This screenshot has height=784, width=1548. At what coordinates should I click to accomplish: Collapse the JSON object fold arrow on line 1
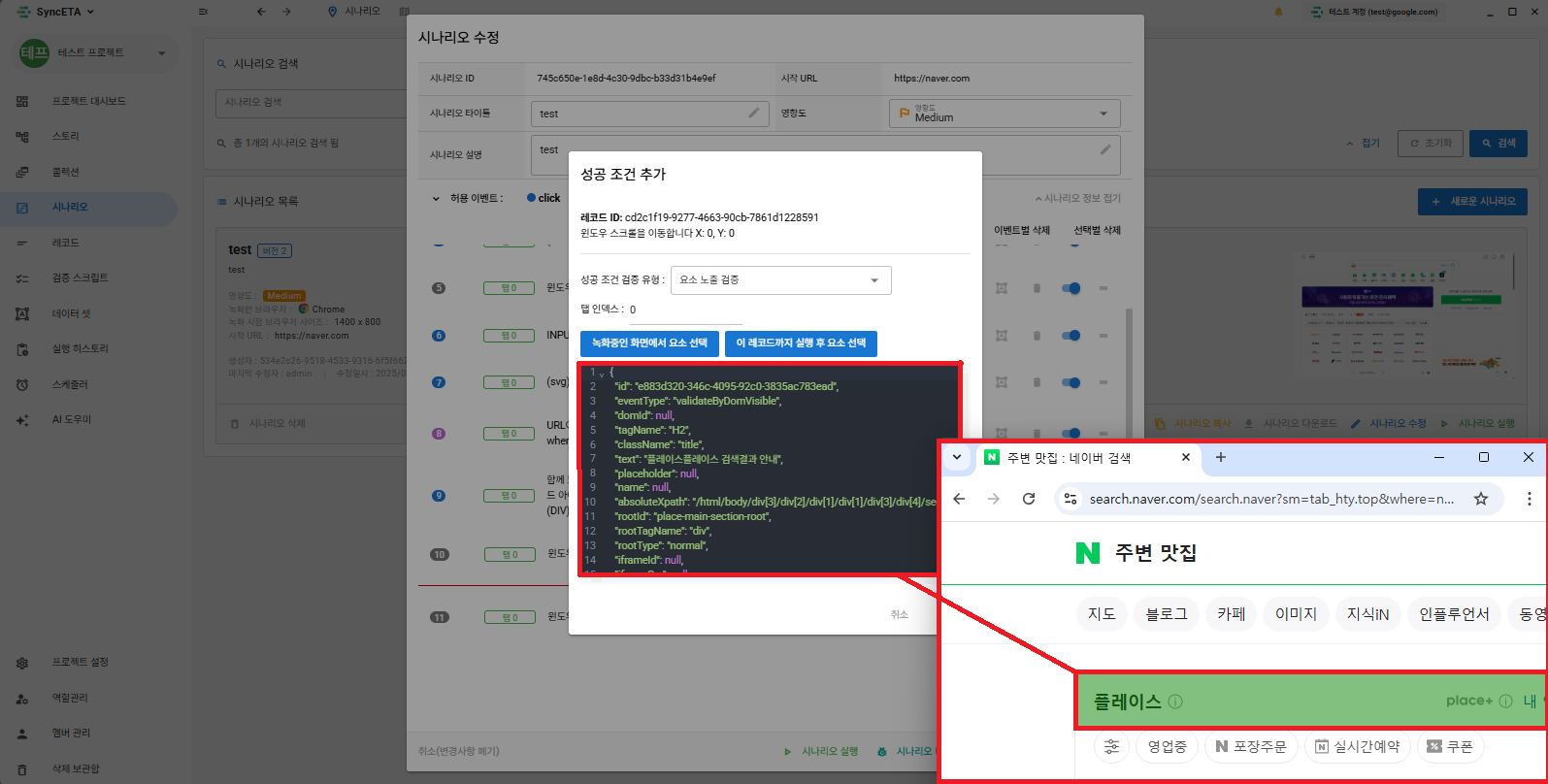pyautogui.click(x=602, y=374)
